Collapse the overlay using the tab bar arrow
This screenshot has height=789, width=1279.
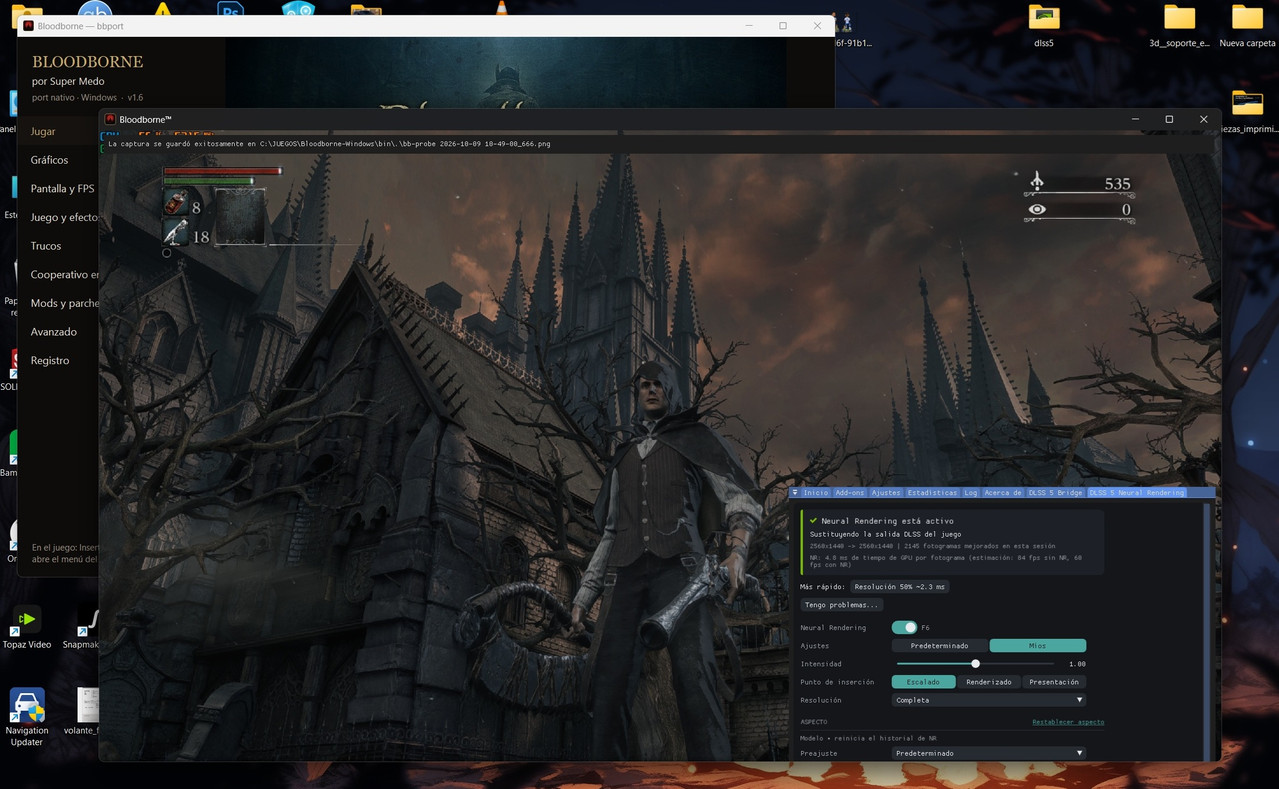(795, 493)
